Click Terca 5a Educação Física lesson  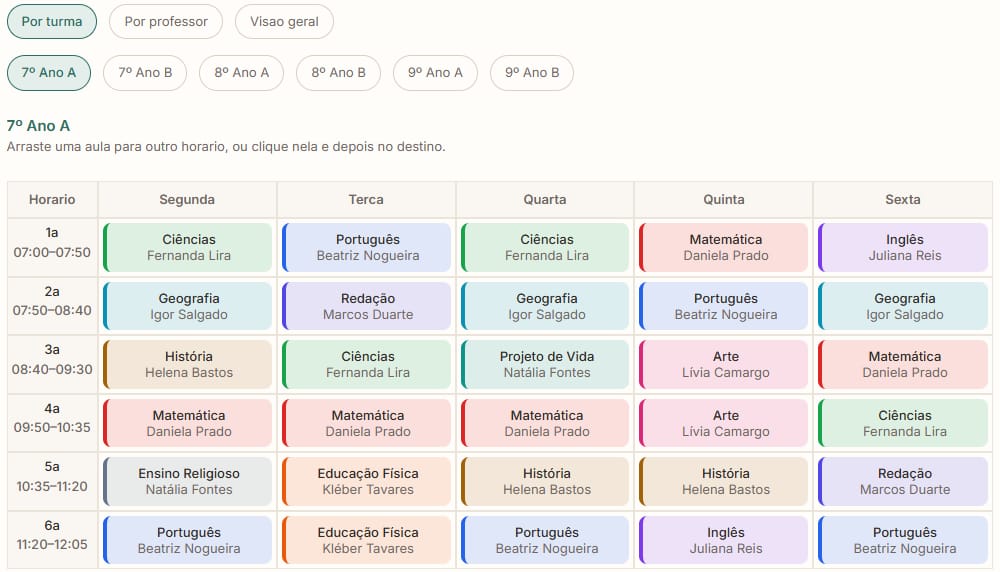(x=367, y=481)
